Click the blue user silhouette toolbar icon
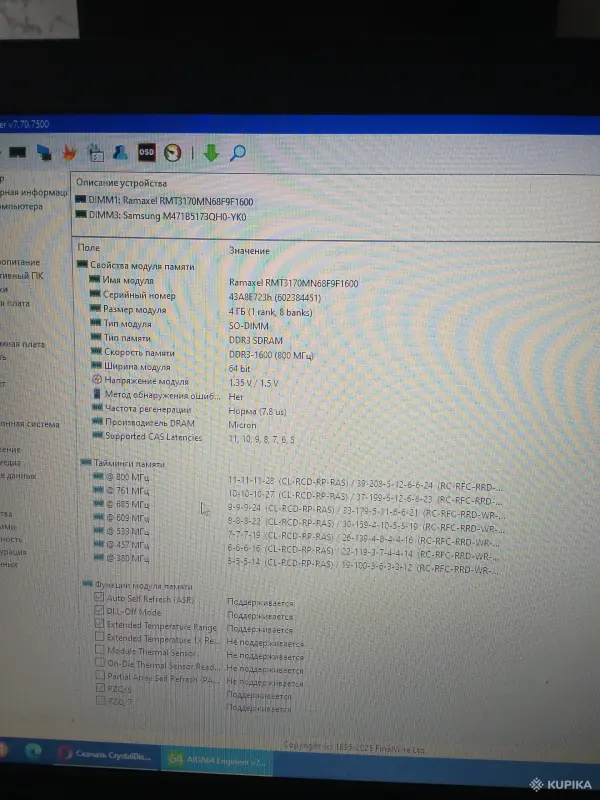This screenshot has width=600, height=800. pos(120,152)
